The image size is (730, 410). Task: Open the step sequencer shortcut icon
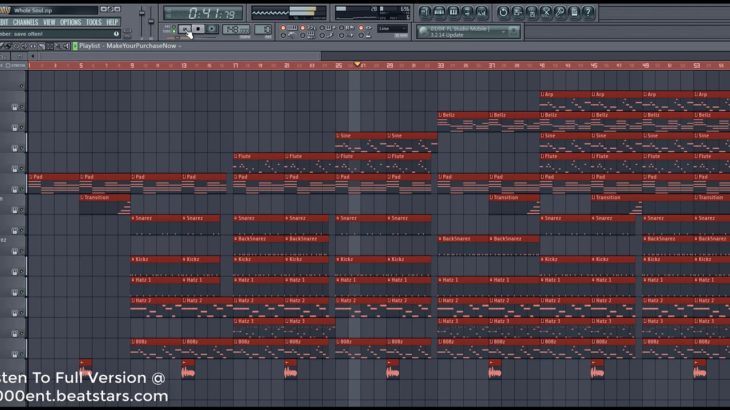(439, 12)
